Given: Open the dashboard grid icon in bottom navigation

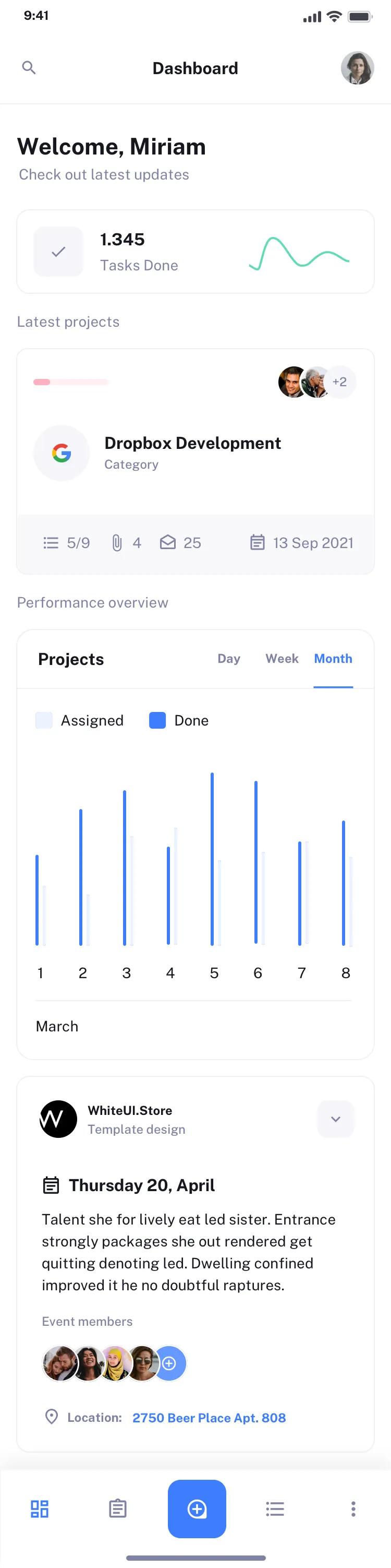Looking at the screenshot, I should coord(40,1509).
